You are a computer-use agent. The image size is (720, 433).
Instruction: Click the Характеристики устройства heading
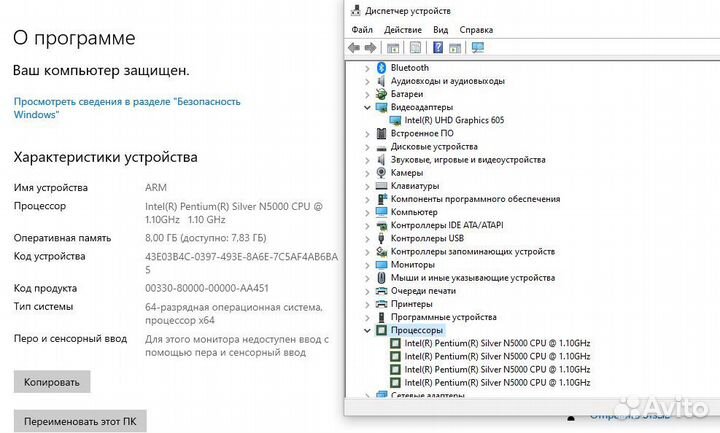click(106, 157)
